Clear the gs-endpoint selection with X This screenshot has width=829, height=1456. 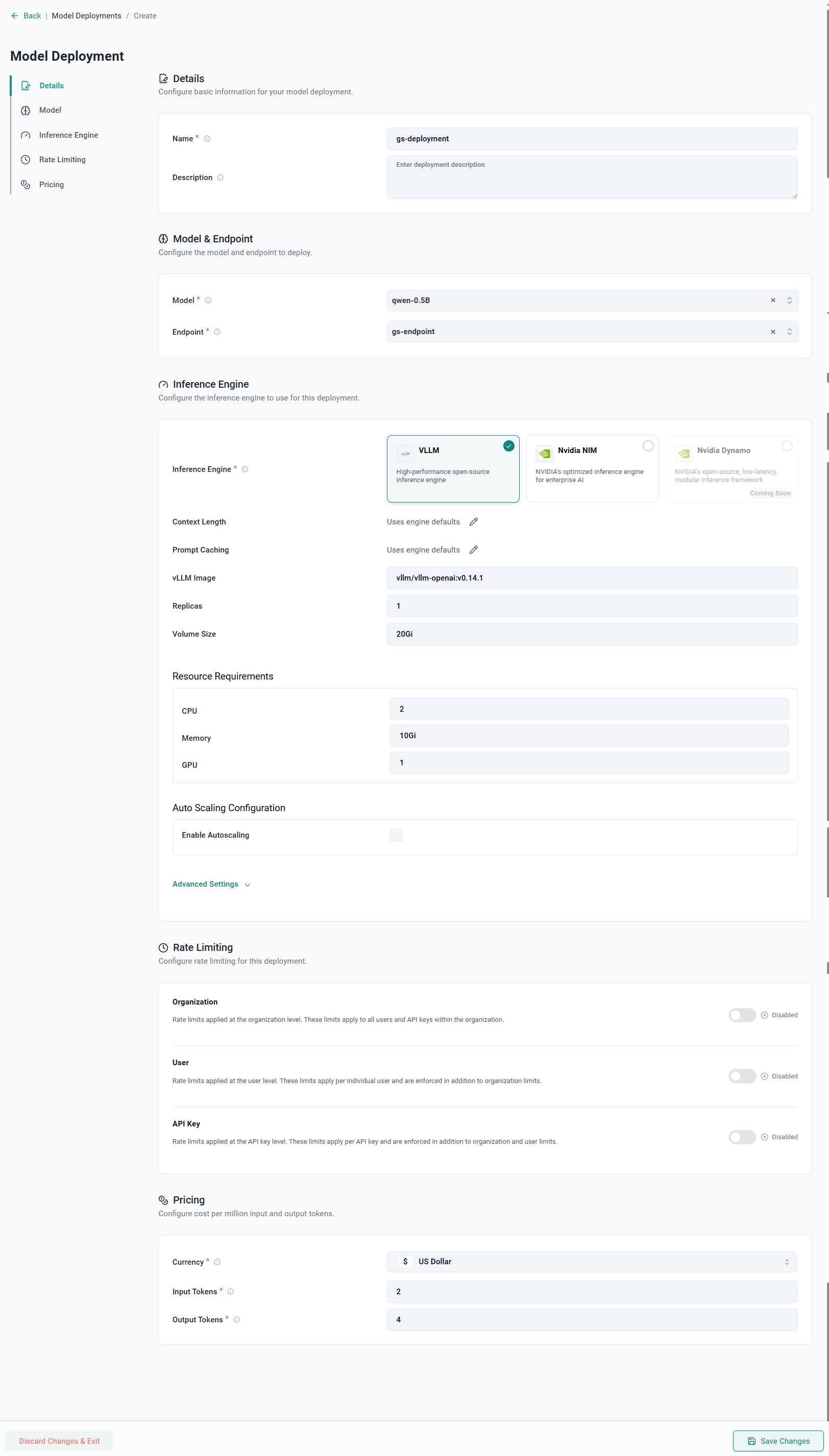pos(773,332)
